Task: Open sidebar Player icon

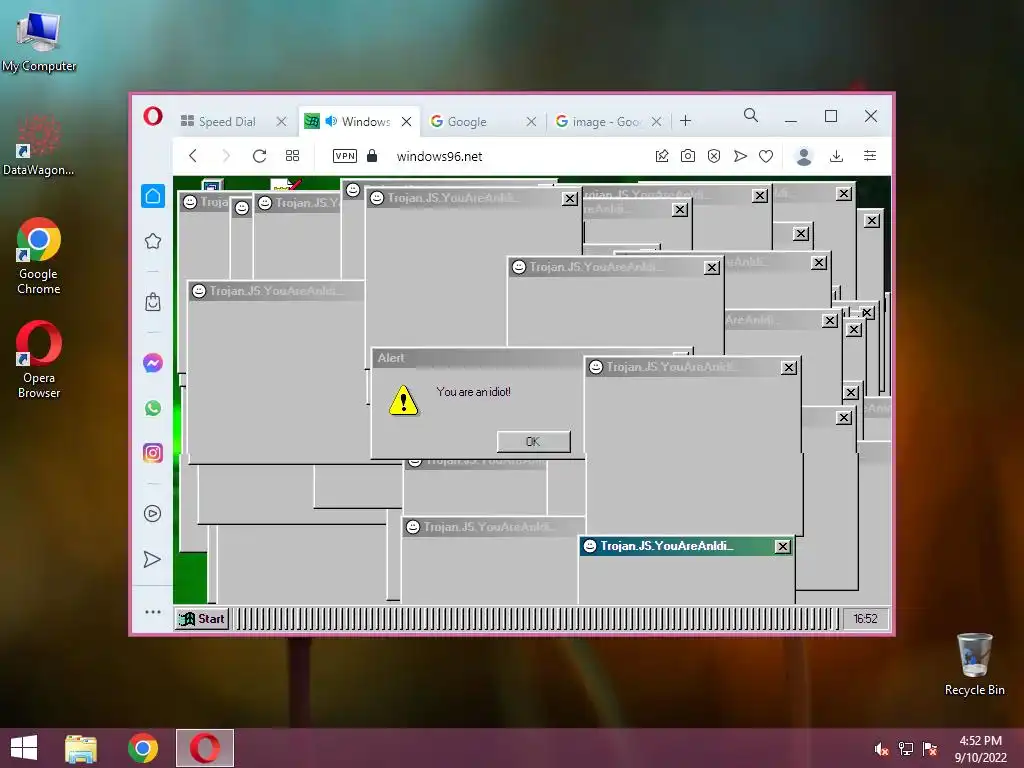Action: pos(152,513)
